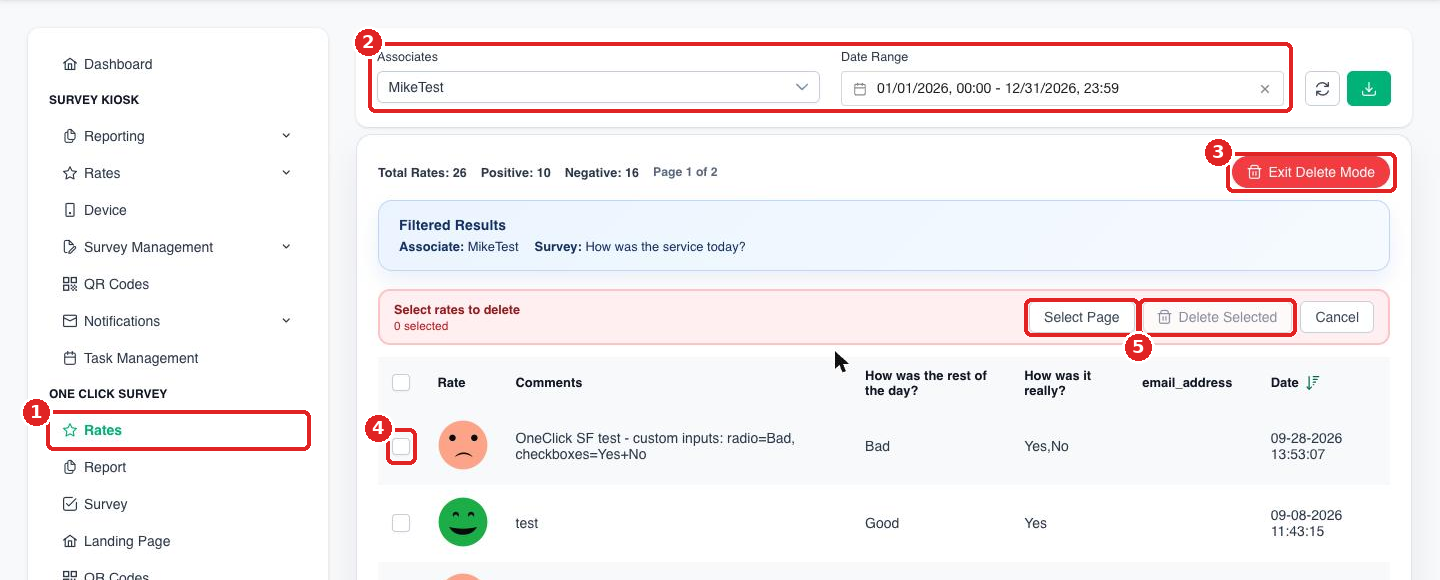Check the box for the 'test' comment row
Viewport: 1440px width, 580px height.
[401, 523]
